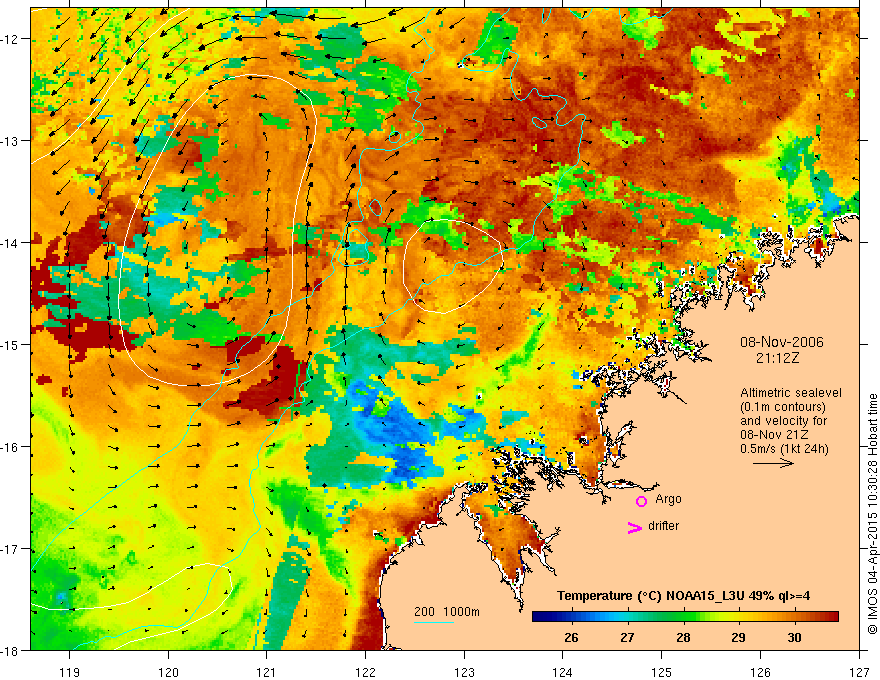Click the 0.5m/s velocity scale arrow
The height and width of the screenshot is (680, 880).
click(x=773, y=463)
